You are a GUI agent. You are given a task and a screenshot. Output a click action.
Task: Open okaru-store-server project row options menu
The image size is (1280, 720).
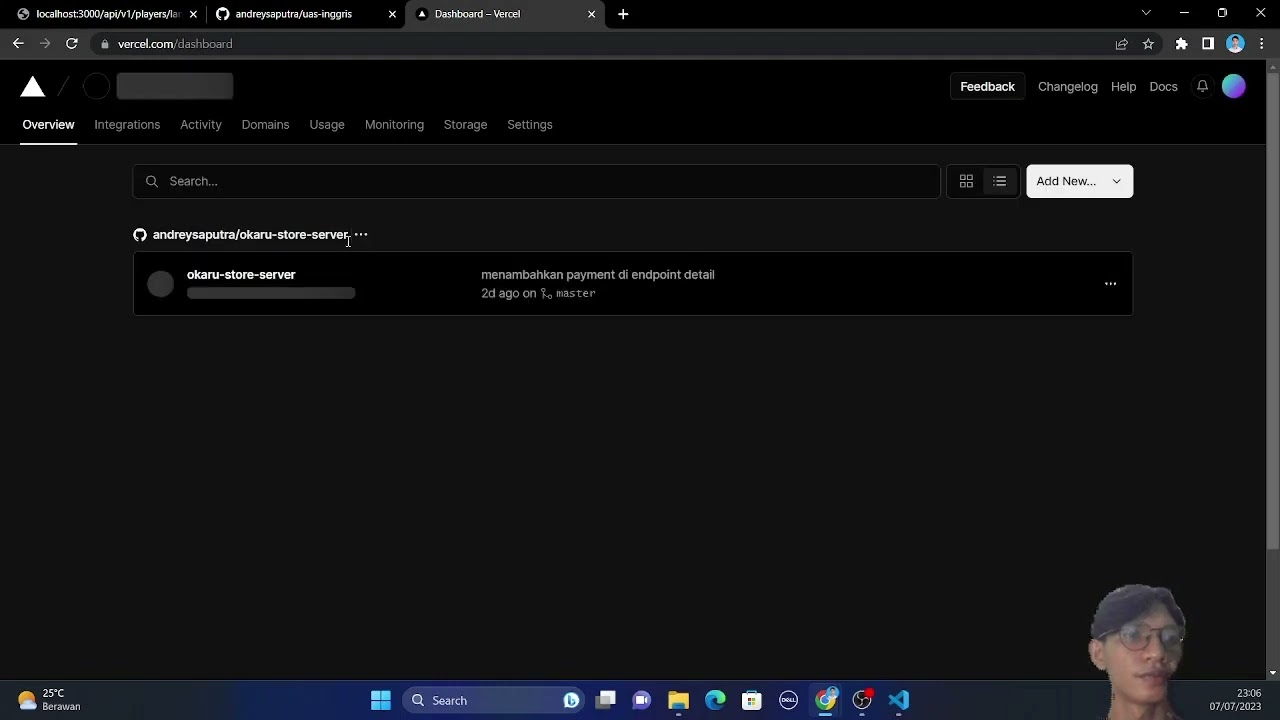[x=1110, y=284]
